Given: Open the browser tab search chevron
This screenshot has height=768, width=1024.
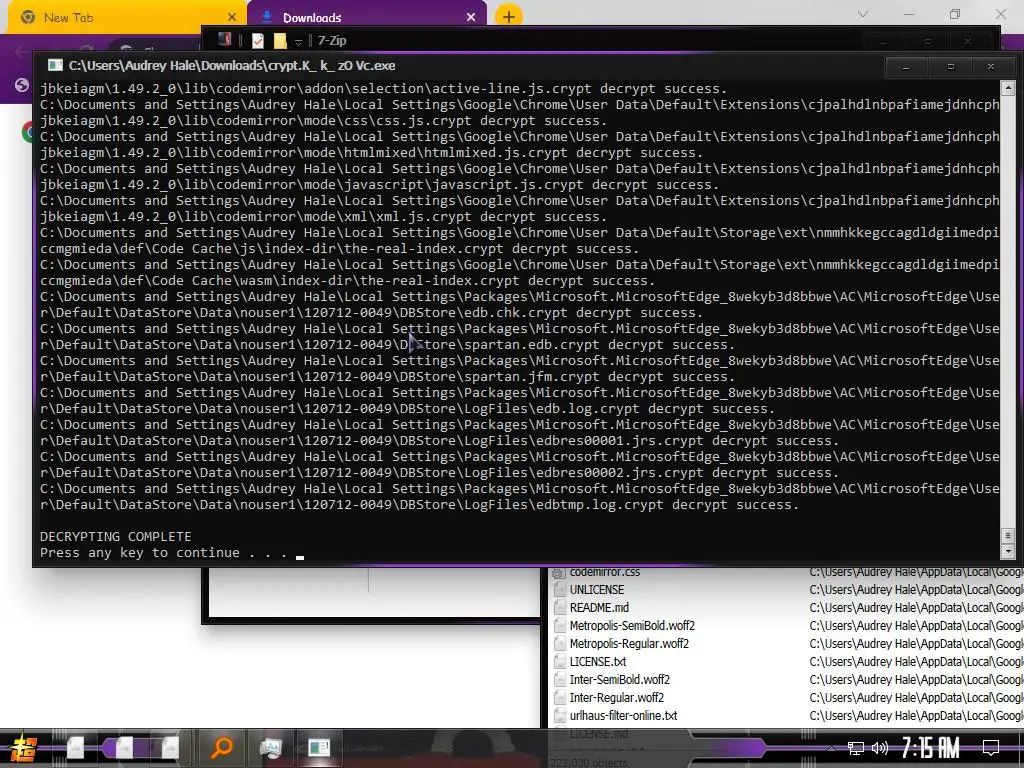Looking at the screenshot, I should coord(863,14).
